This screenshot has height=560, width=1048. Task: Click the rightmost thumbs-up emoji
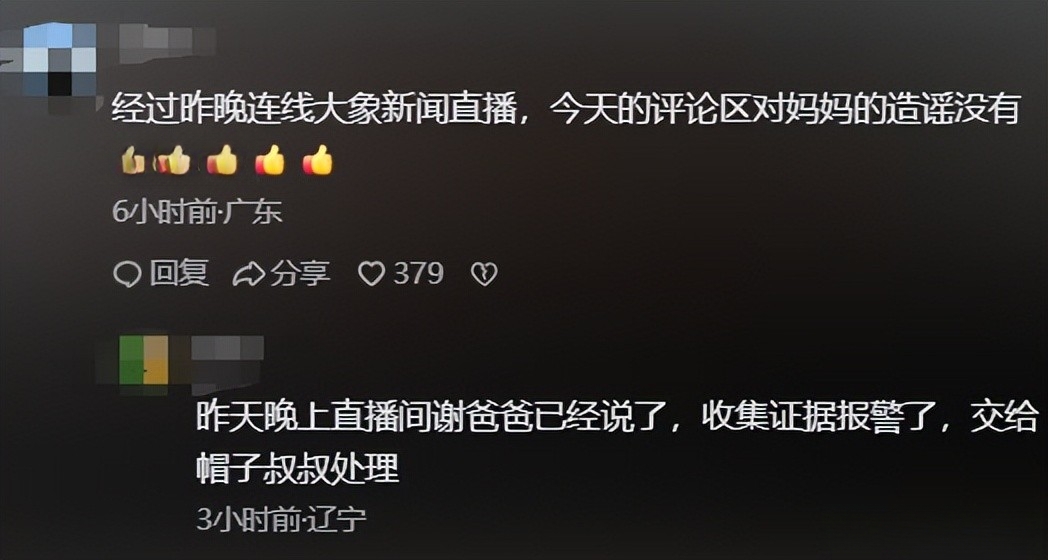317,161
